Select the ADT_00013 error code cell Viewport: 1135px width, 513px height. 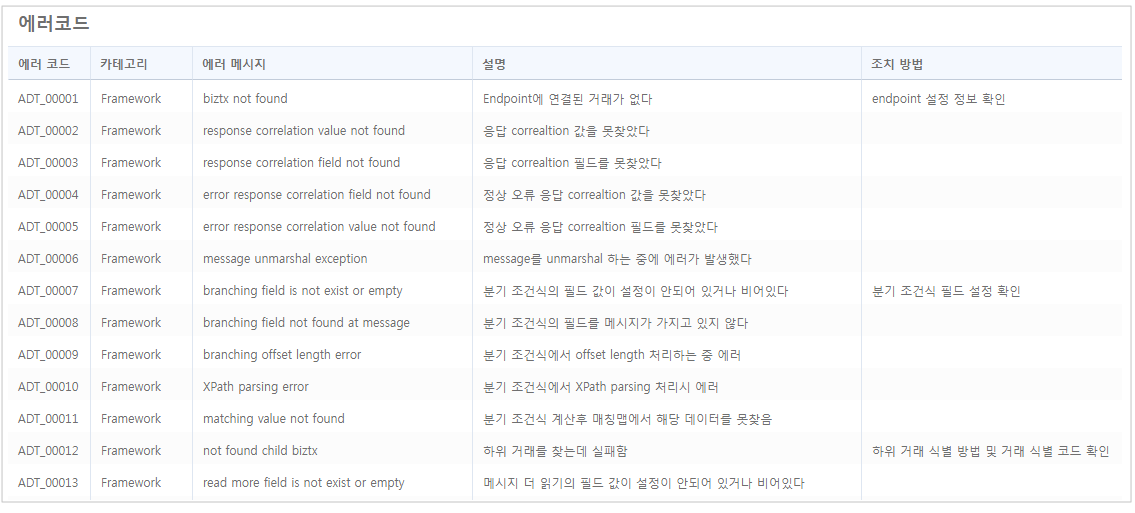pos(48,483)
